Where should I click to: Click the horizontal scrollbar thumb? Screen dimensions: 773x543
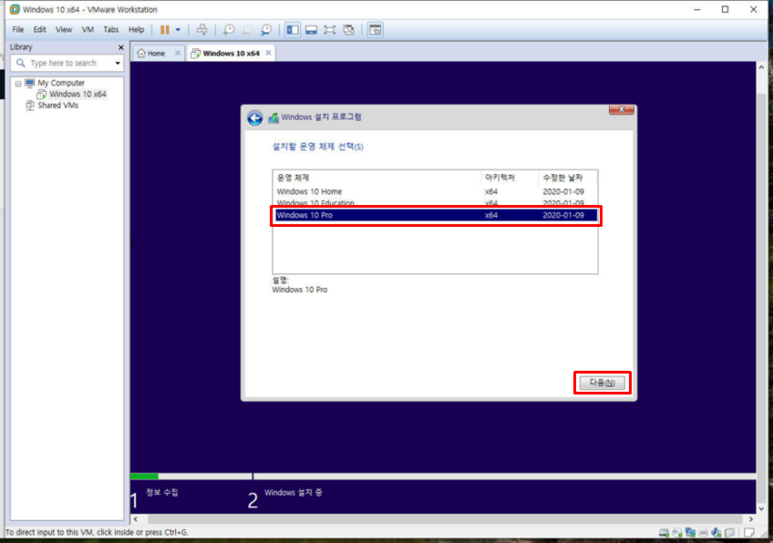coord(445,519)
